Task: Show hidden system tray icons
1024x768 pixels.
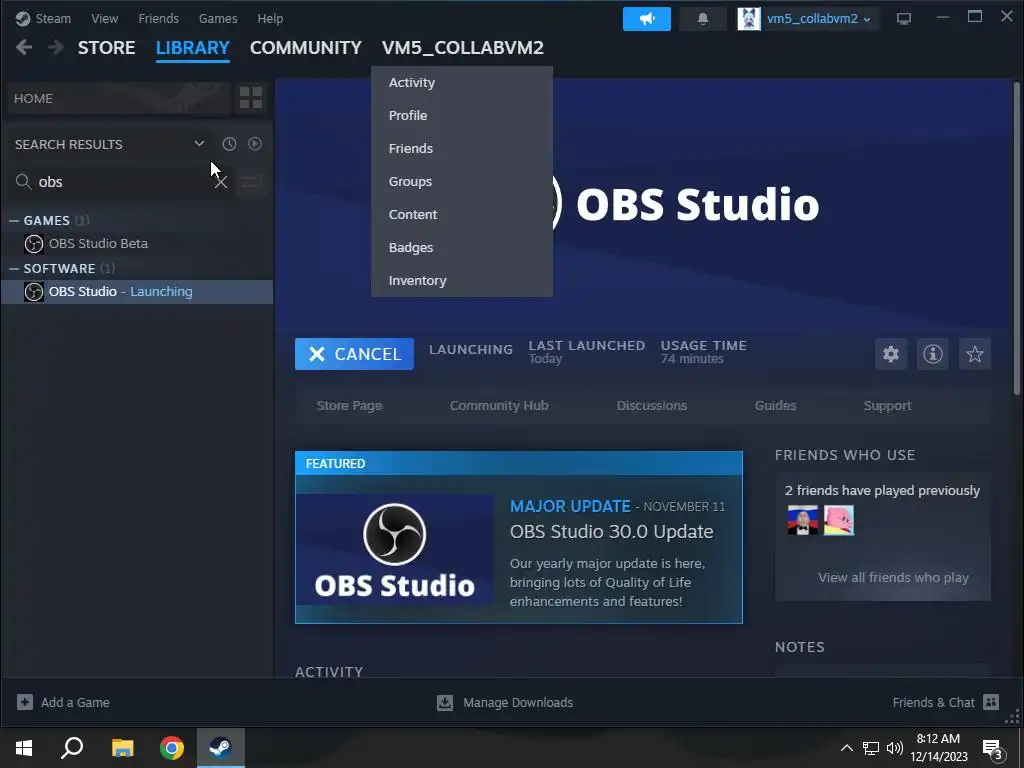Action: point(846,748)
